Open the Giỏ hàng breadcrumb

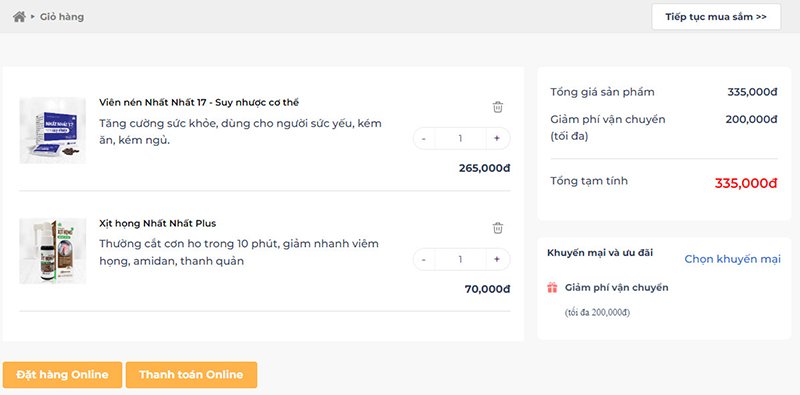pyautogui.click(x=62, y=17)
